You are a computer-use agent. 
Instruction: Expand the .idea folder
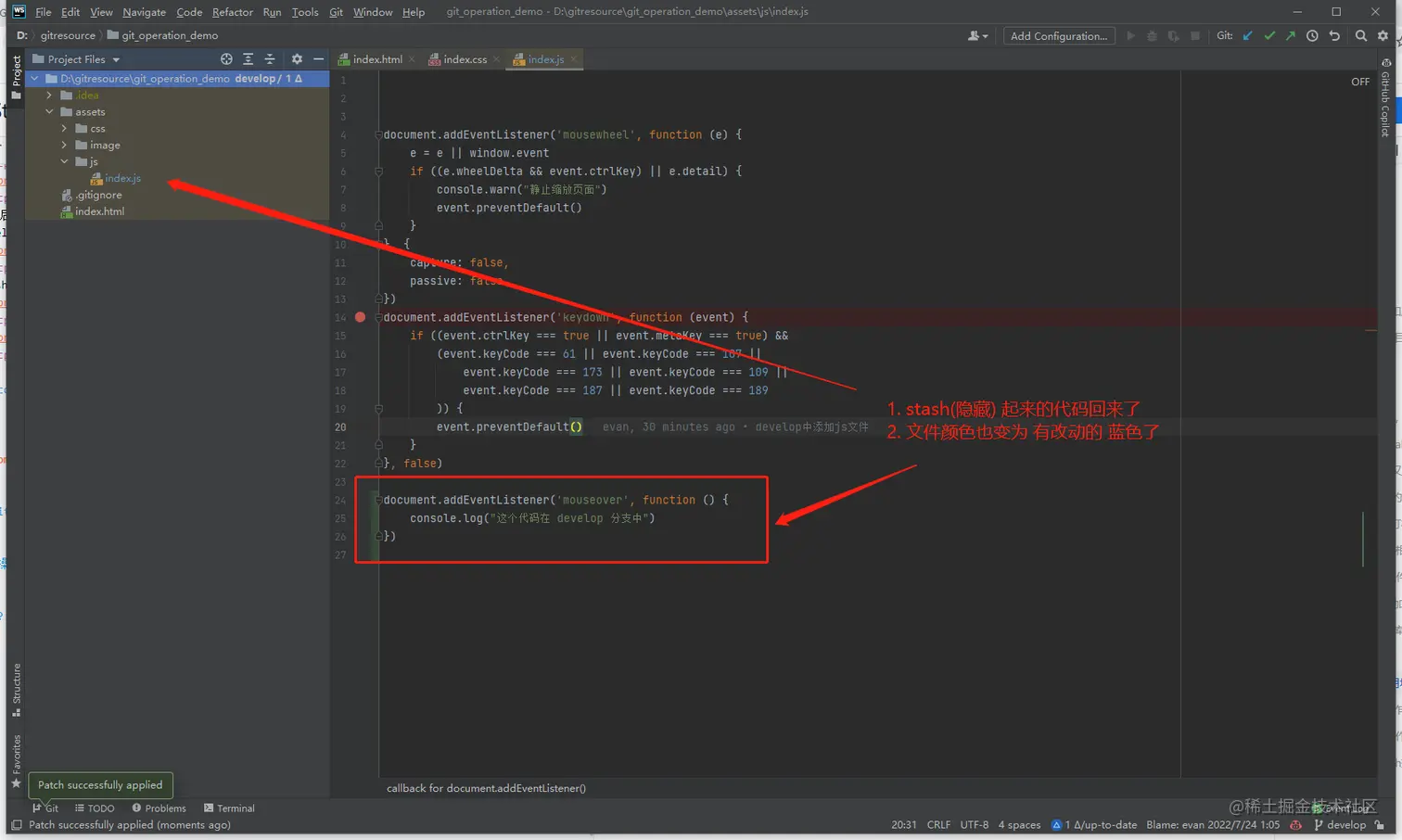click(x=49, y=95)
